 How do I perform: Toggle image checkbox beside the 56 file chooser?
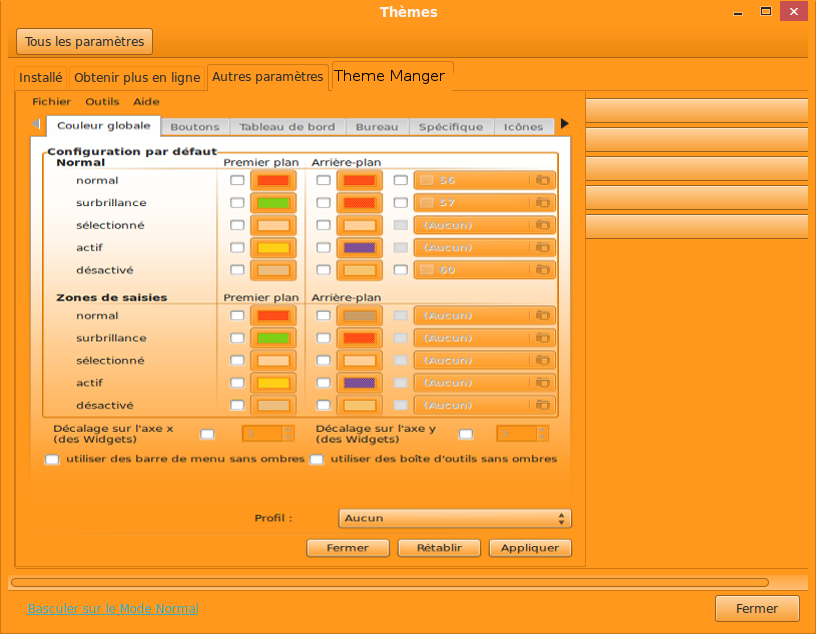coord(401,180)
